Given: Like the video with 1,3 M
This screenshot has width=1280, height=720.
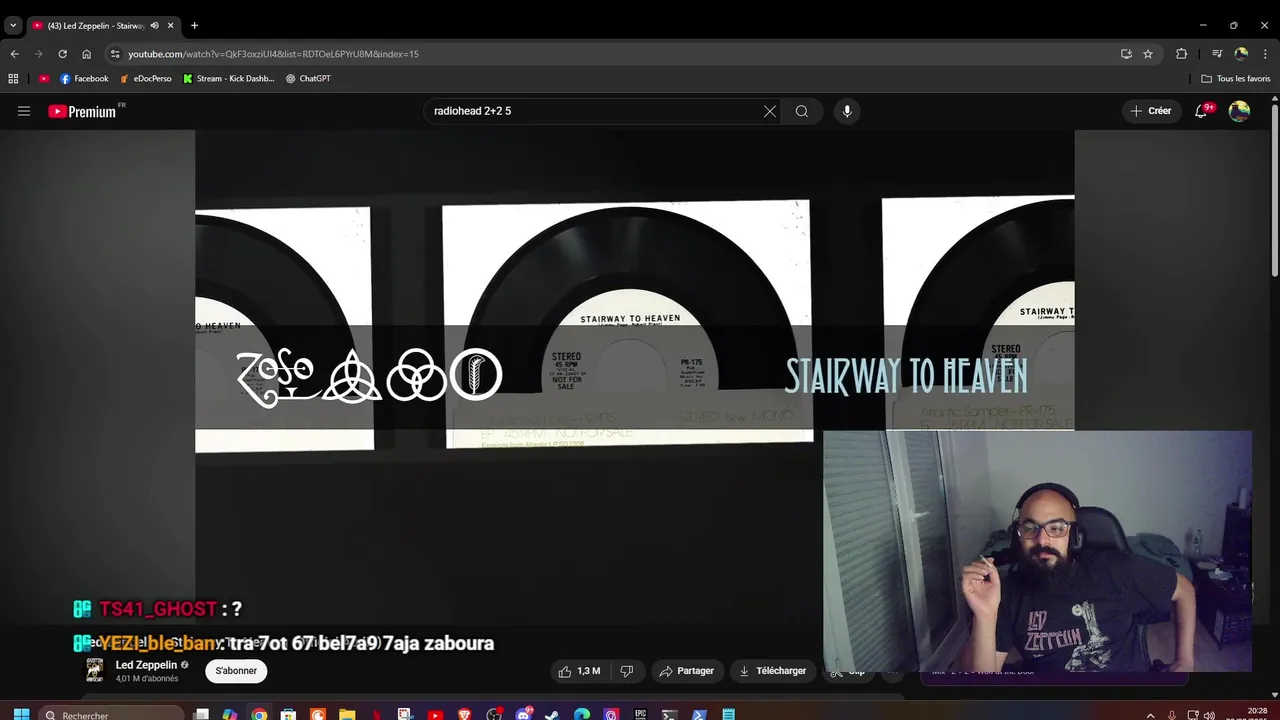Looking at the screenshot, I should [580, 671].
